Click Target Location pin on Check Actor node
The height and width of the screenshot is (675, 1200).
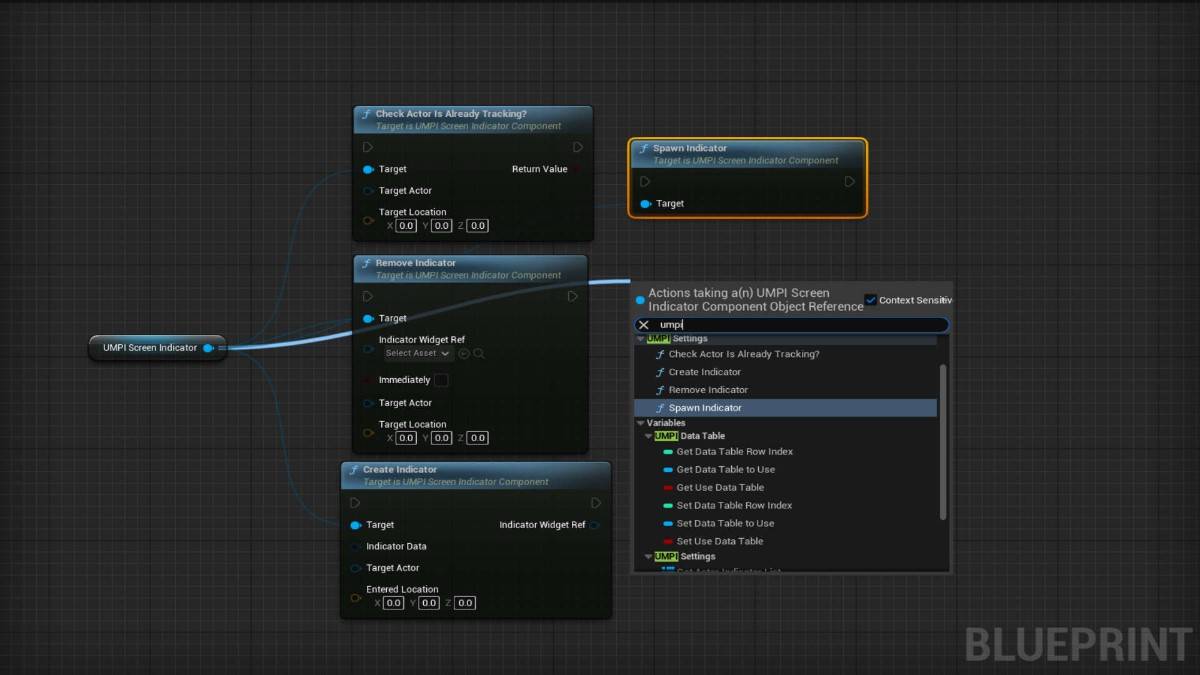point(369,219)
